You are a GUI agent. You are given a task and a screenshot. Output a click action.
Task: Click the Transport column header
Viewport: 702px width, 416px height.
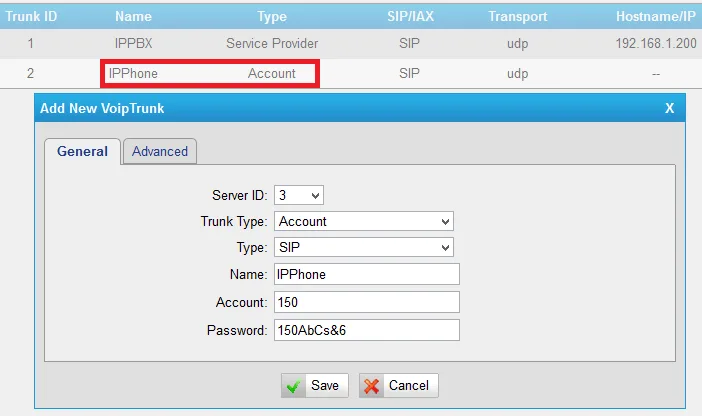[x=517, y=16]
